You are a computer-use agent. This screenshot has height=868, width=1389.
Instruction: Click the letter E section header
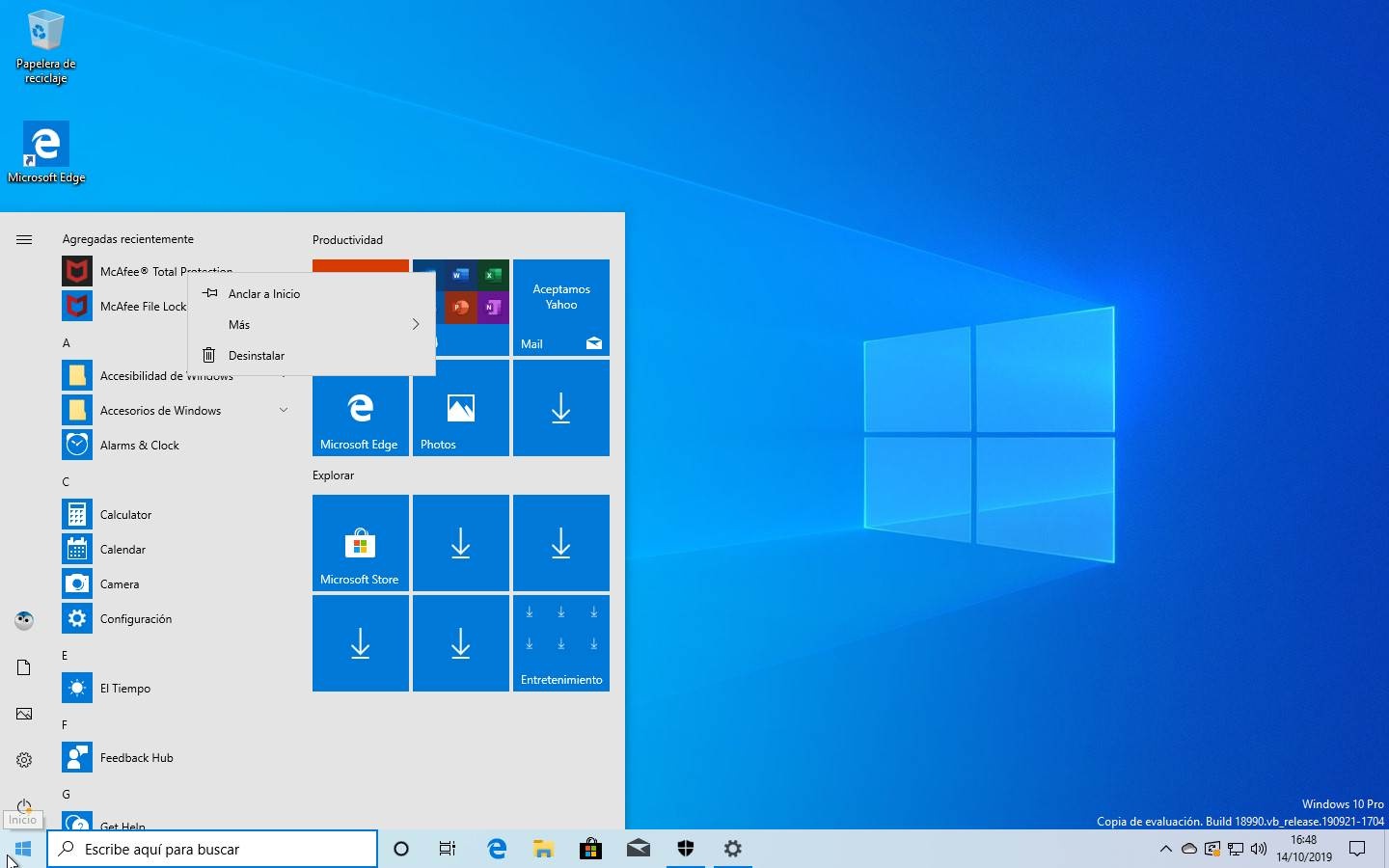66,655
